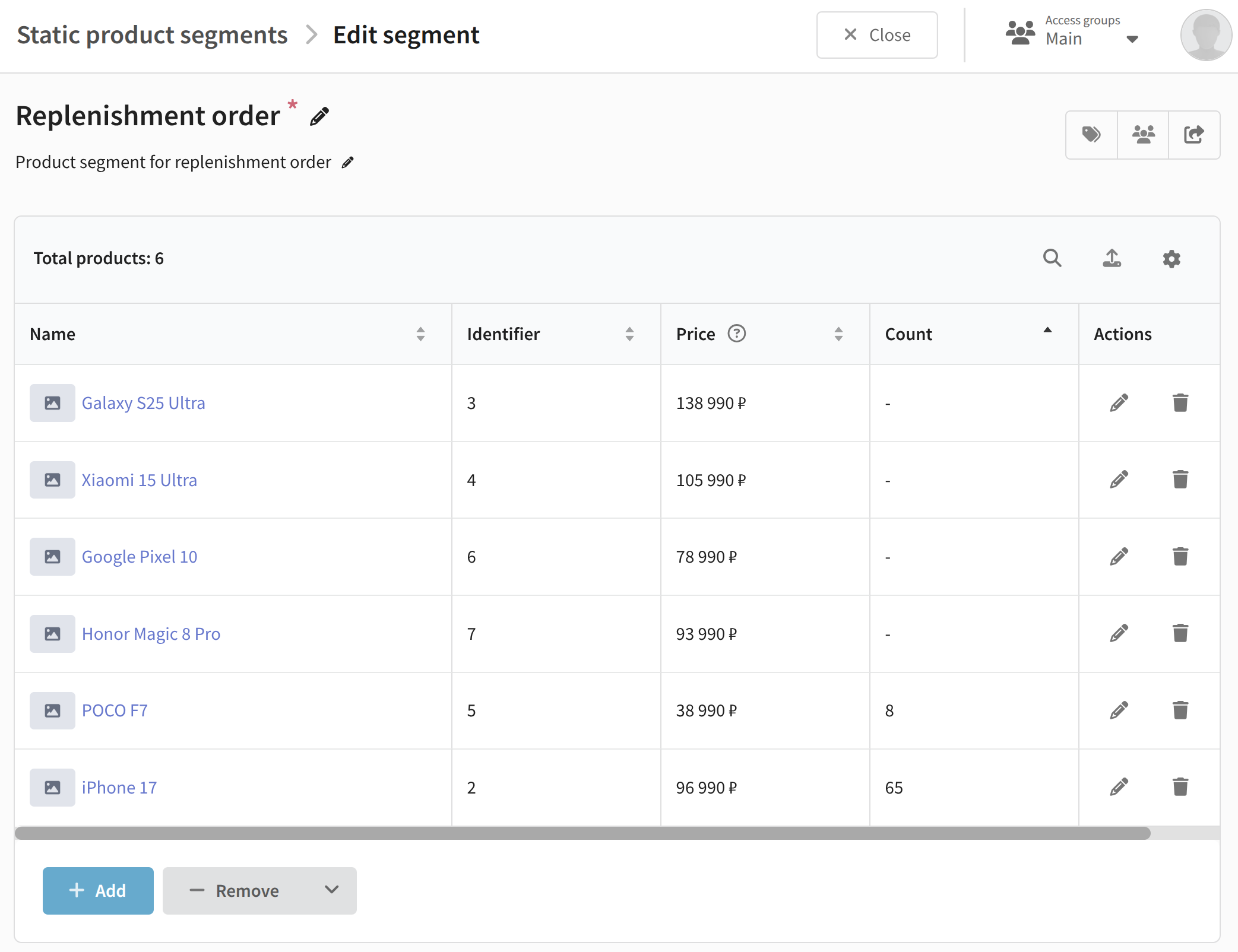Go to Static product segments breadcrumb
The width and height of the screenshot is (1238, 952).
(152, 35)
